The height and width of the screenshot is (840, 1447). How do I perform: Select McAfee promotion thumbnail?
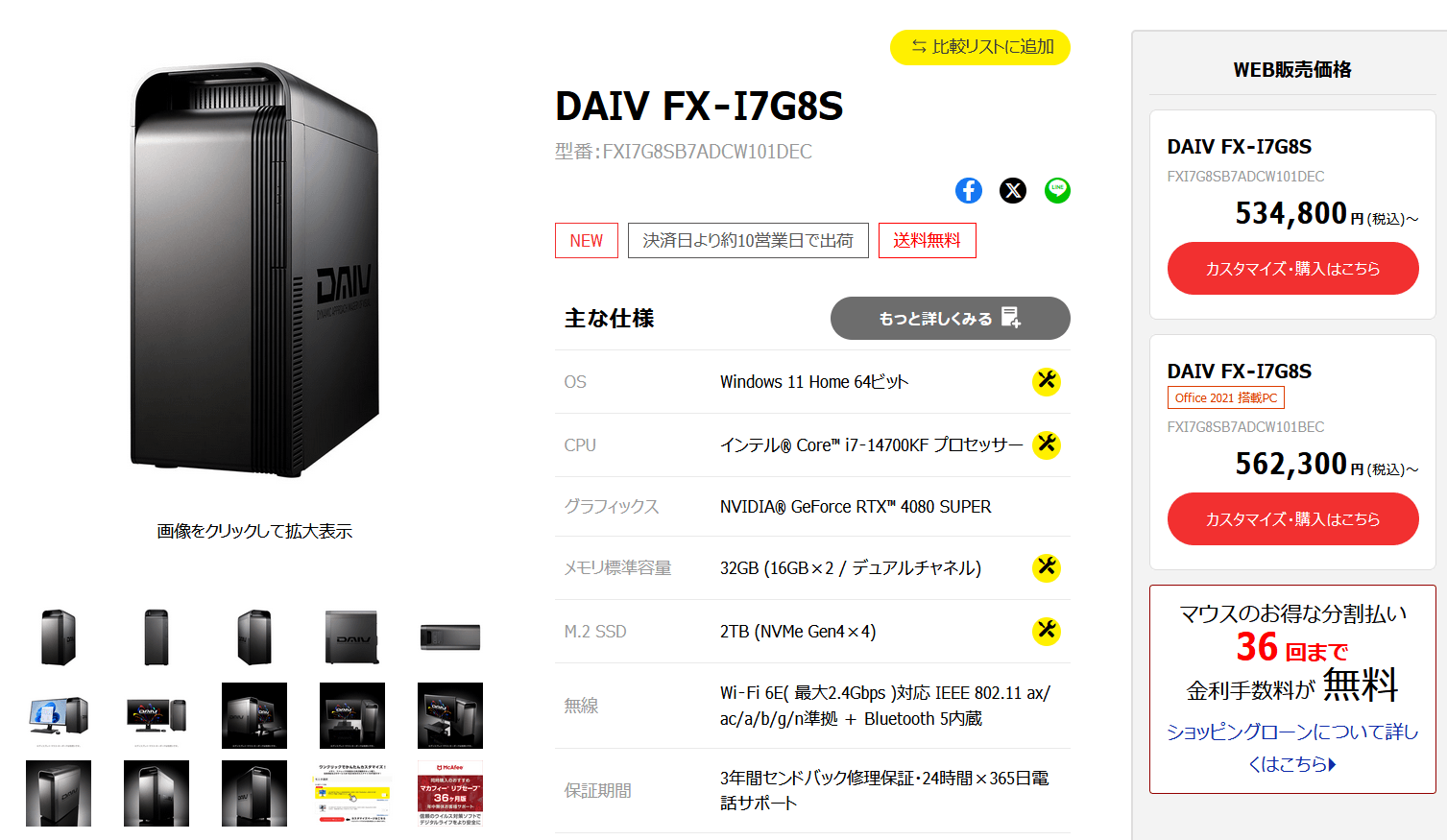[x=450, y=794]
